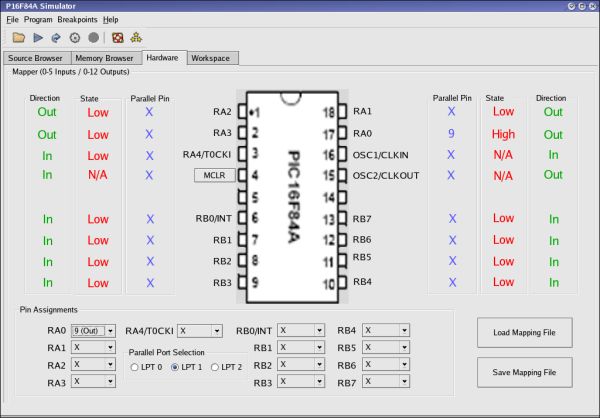Expand the RB0/INT pin dropdown
600x418 pixels.
pyautogui.click(x=300, y=330)
